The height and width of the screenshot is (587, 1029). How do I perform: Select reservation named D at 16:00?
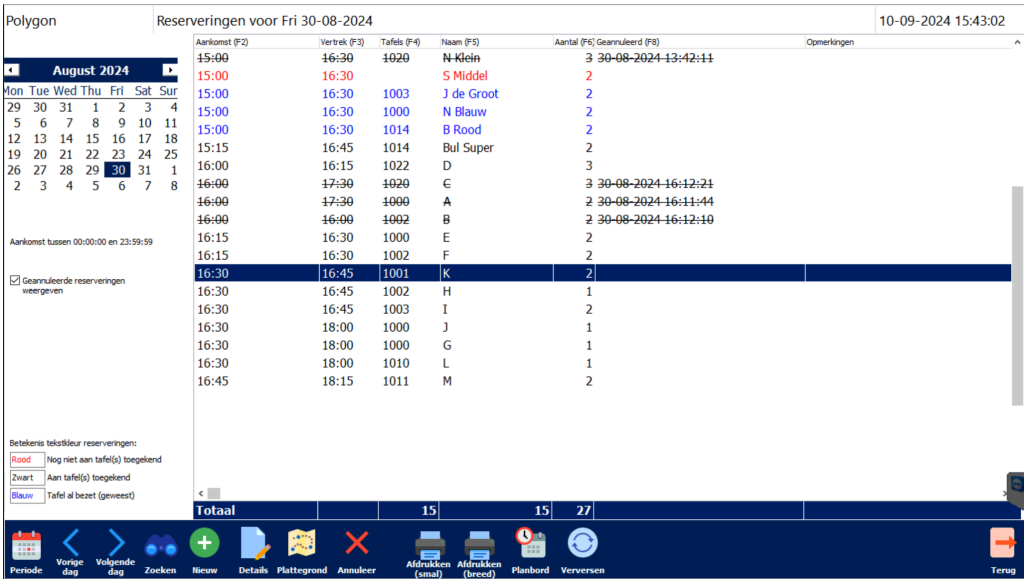[x=602, y=165]
